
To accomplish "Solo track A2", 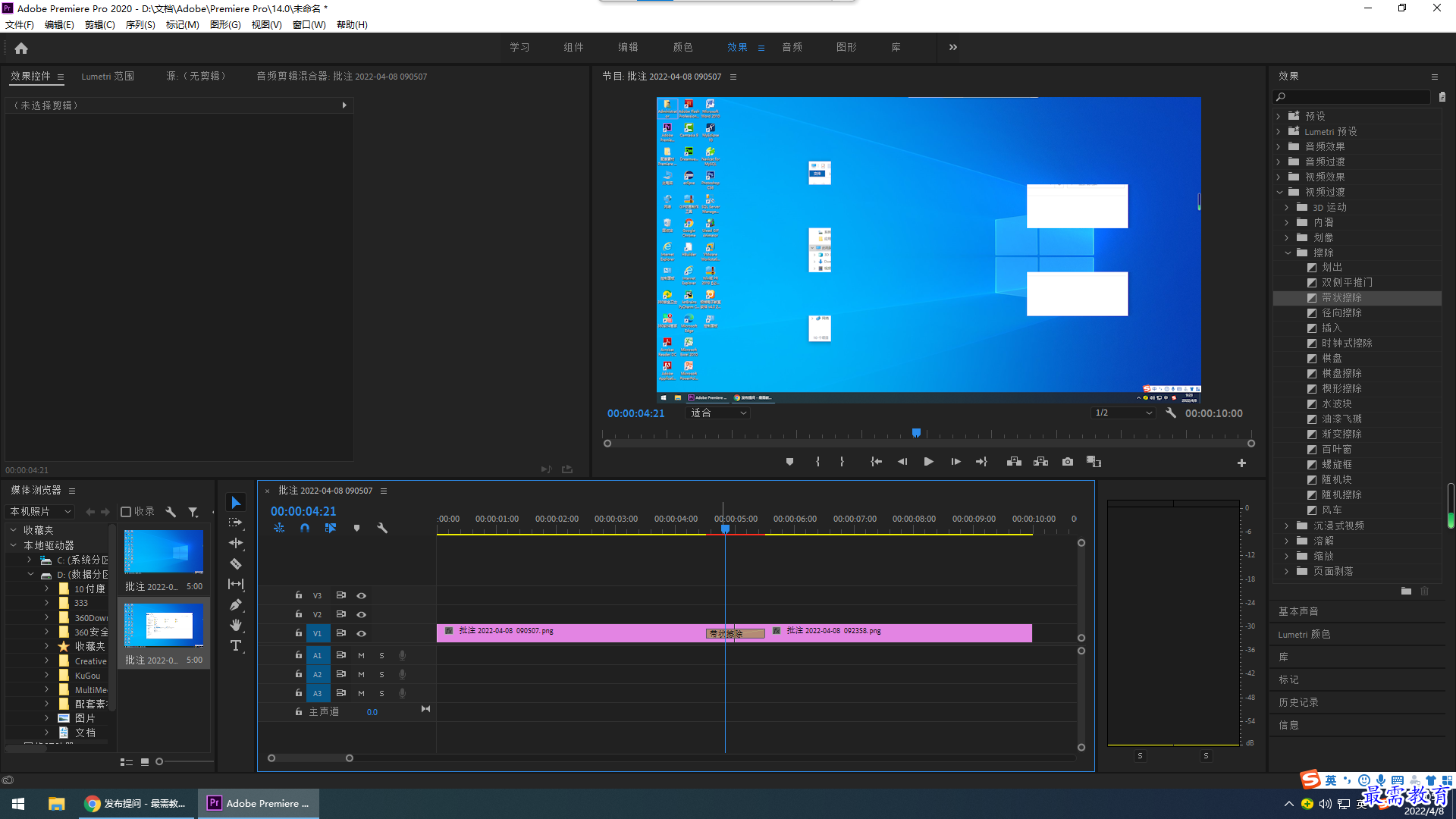I will pyautogui.click(x=381, y=674).
